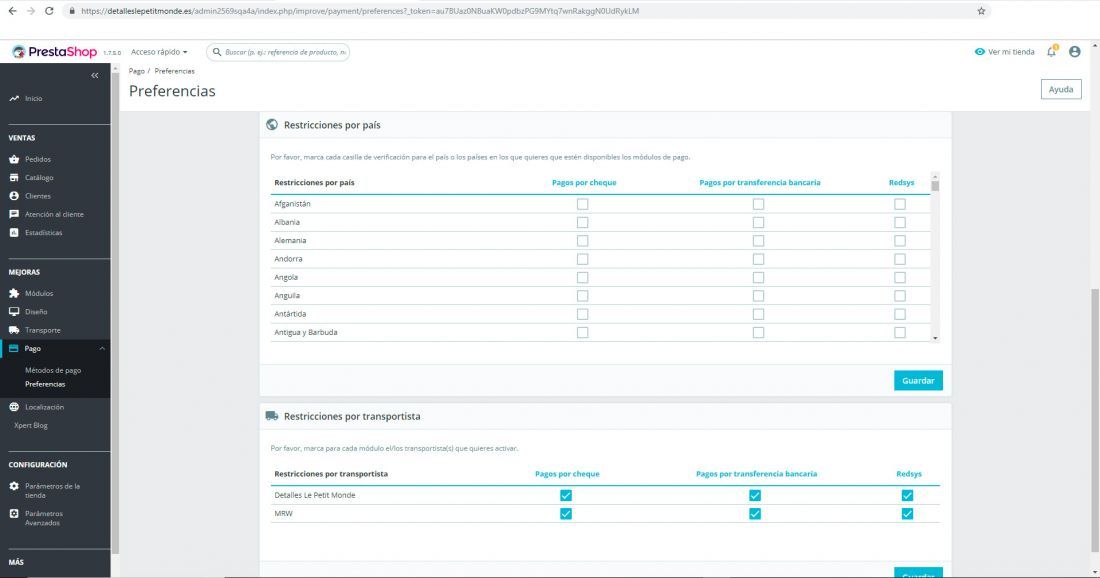Image resolution: width=1100 pixels, height=578 pixels.
Task: Check Redsys for Antártida
Action: (x=900, y=314)
